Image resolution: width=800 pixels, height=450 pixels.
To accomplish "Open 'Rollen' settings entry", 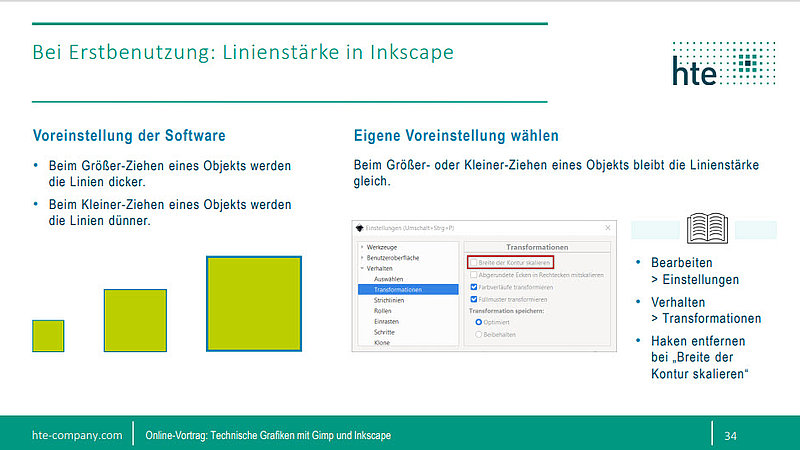I will click(383, 311).
